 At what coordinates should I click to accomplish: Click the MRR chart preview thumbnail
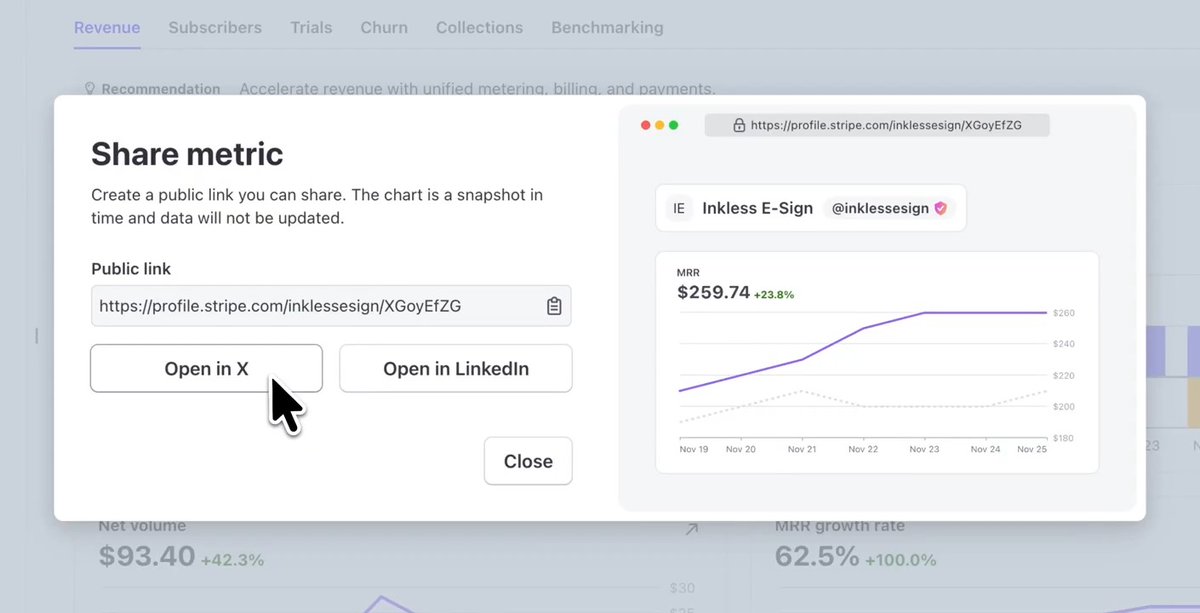(x=877, y=362)
